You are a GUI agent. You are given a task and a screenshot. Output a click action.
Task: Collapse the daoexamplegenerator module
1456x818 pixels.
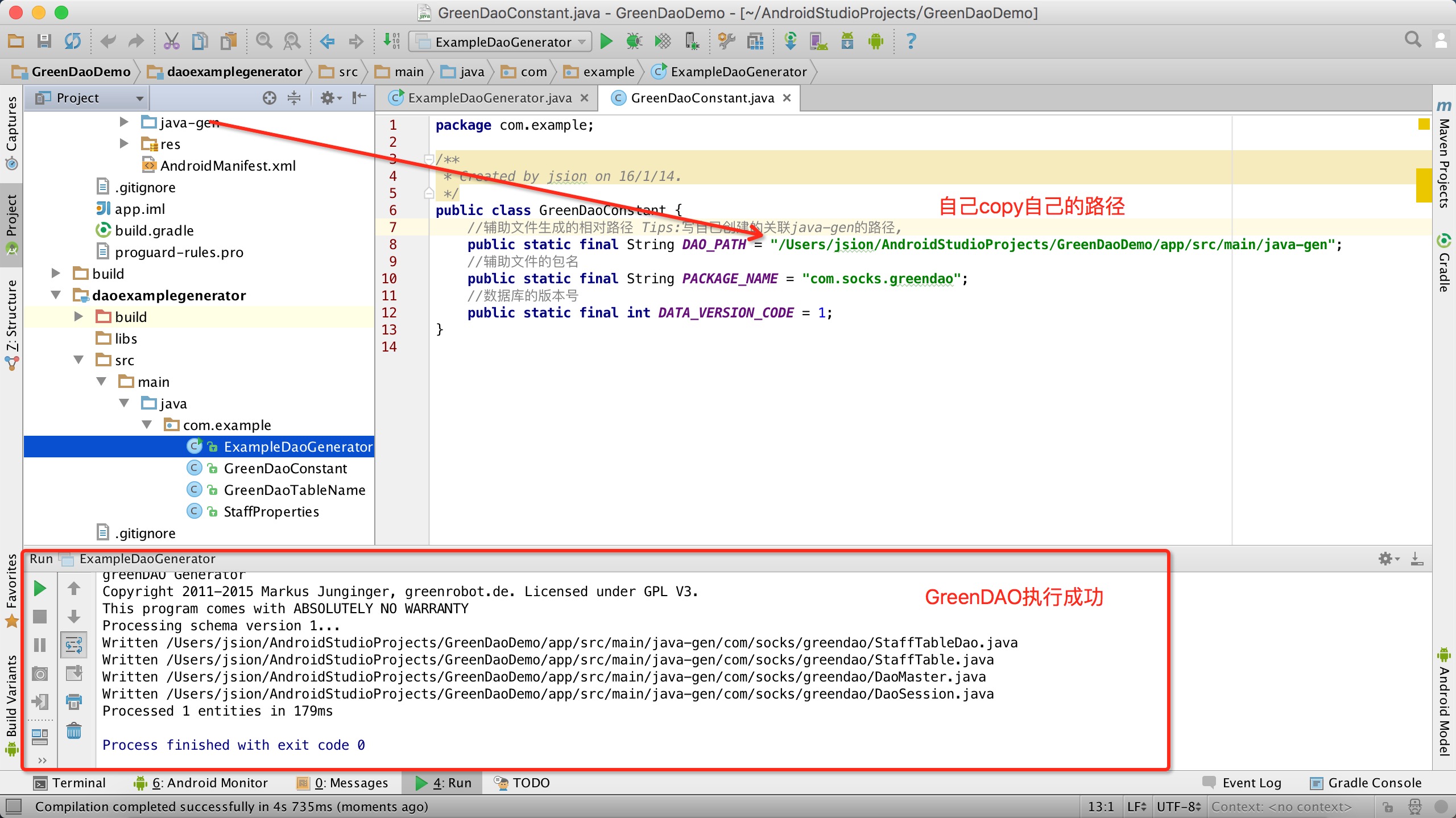56,295
